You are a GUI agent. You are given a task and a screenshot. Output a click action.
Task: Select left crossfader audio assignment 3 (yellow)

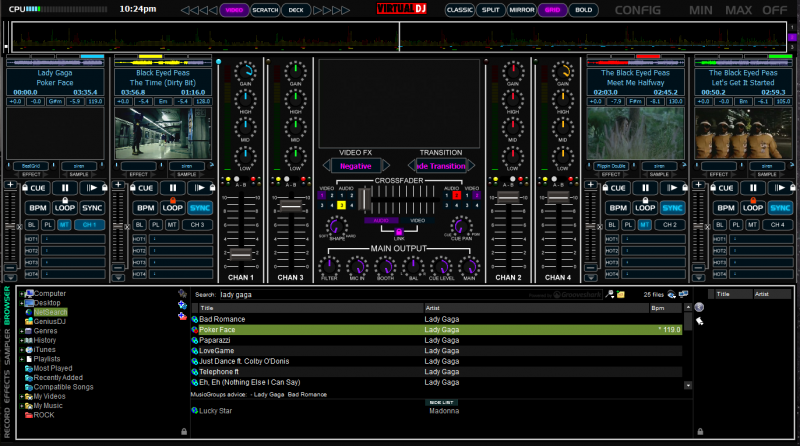click(341, 205)
